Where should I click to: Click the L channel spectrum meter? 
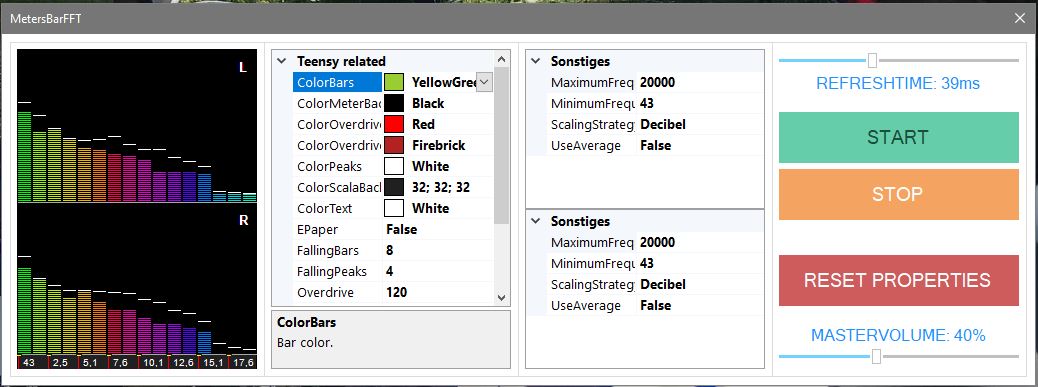tap(137, 126)
